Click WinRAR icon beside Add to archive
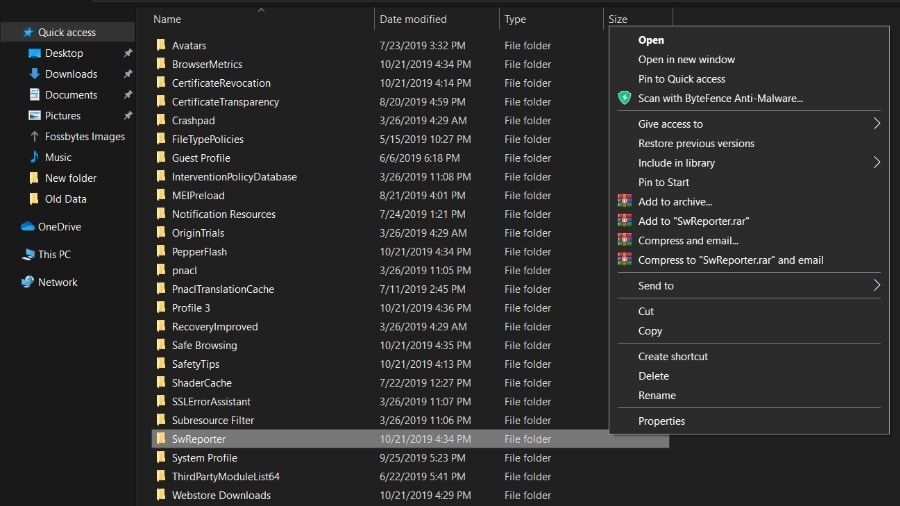900x506 pixels. [624, 201]
